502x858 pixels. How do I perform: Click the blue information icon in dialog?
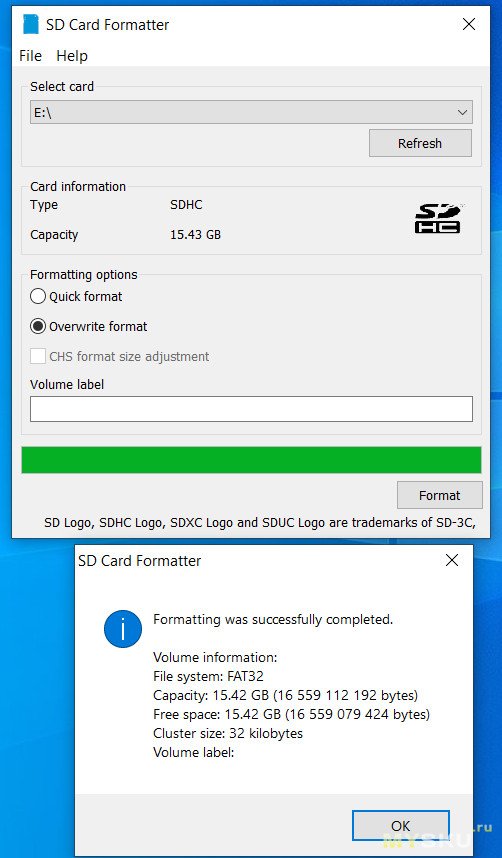pyautogui.click(x=123, y=629)
